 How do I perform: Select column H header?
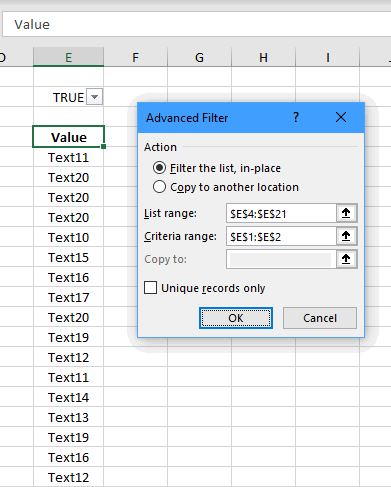tap(263, 57)
